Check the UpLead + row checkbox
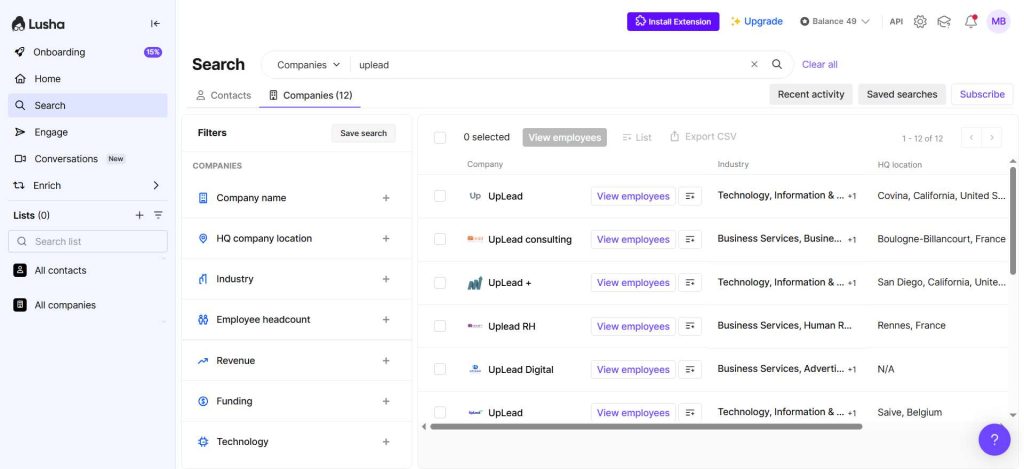Image resolution: width=1024 pixels, height=469 pixels. pos(440,283)
